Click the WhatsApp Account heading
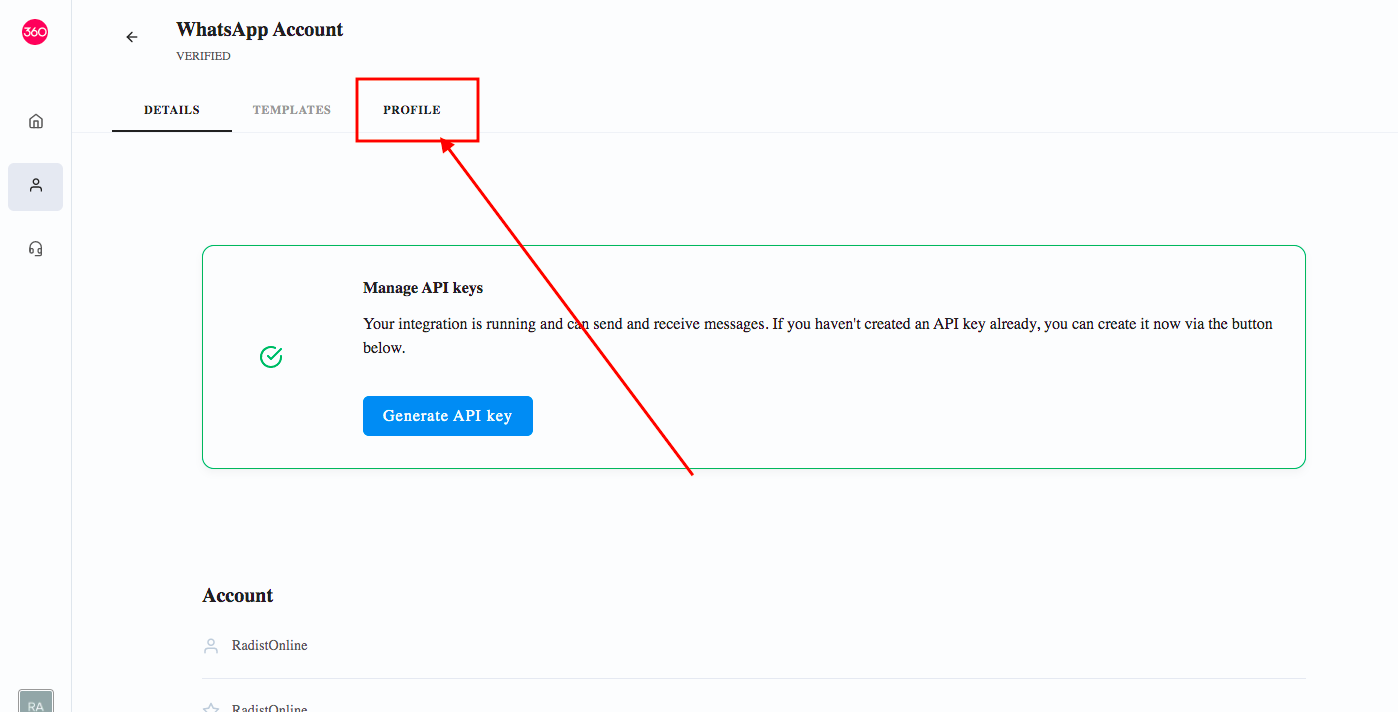The height and width of the screenshot is (712, 1398). [260, 30]
